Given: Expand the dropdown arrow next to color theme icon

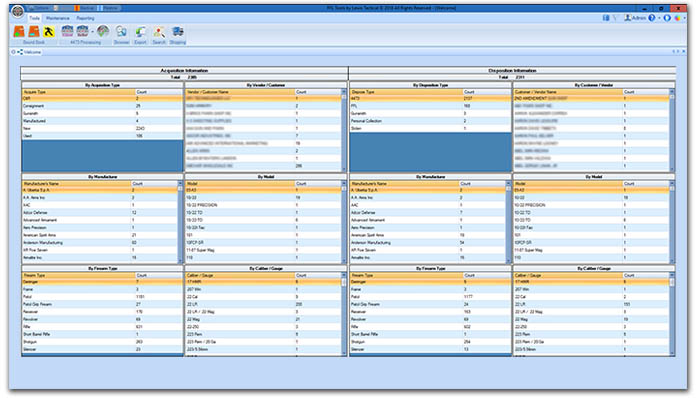Looking at the screenshot, I should point(684,18).
